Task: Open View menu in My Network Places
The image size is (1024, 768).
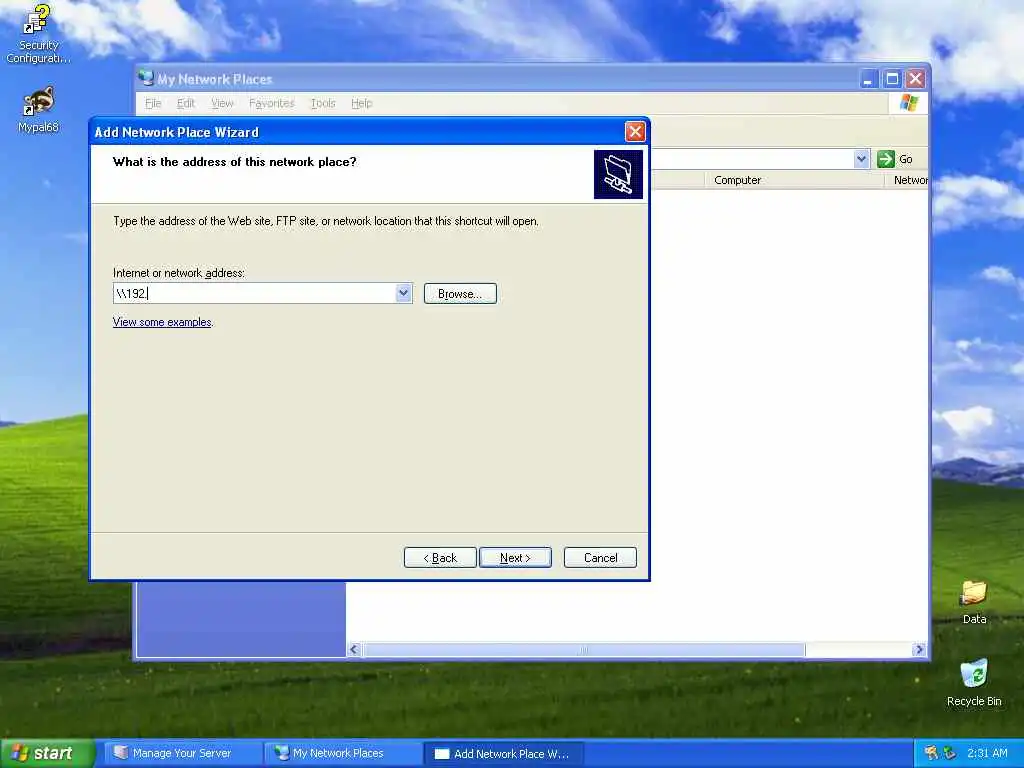Action: (222, 103)
